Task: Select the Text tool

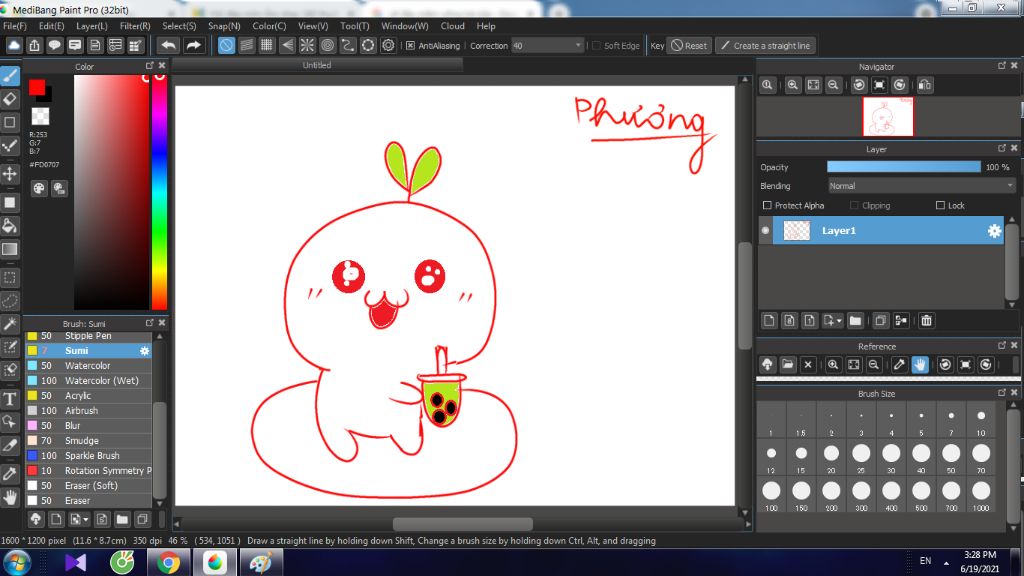Action: (10, 399)
